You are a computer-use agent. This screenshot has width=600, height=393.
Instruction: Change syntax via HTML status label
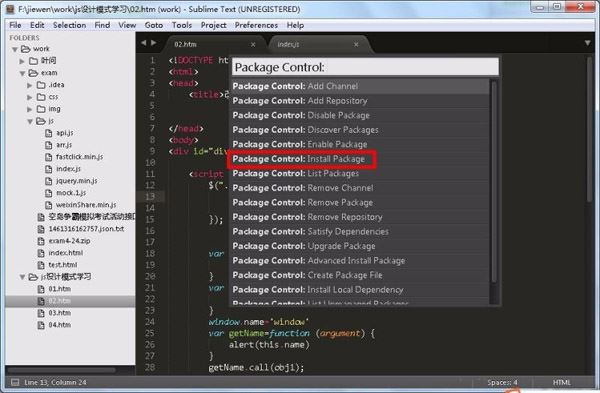562,382
